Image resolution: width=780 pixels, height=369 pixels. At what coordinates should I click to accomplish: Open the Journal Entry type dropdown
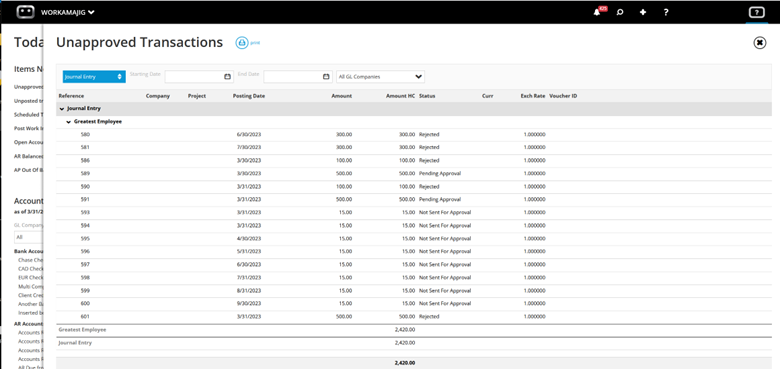pos(94,77)
